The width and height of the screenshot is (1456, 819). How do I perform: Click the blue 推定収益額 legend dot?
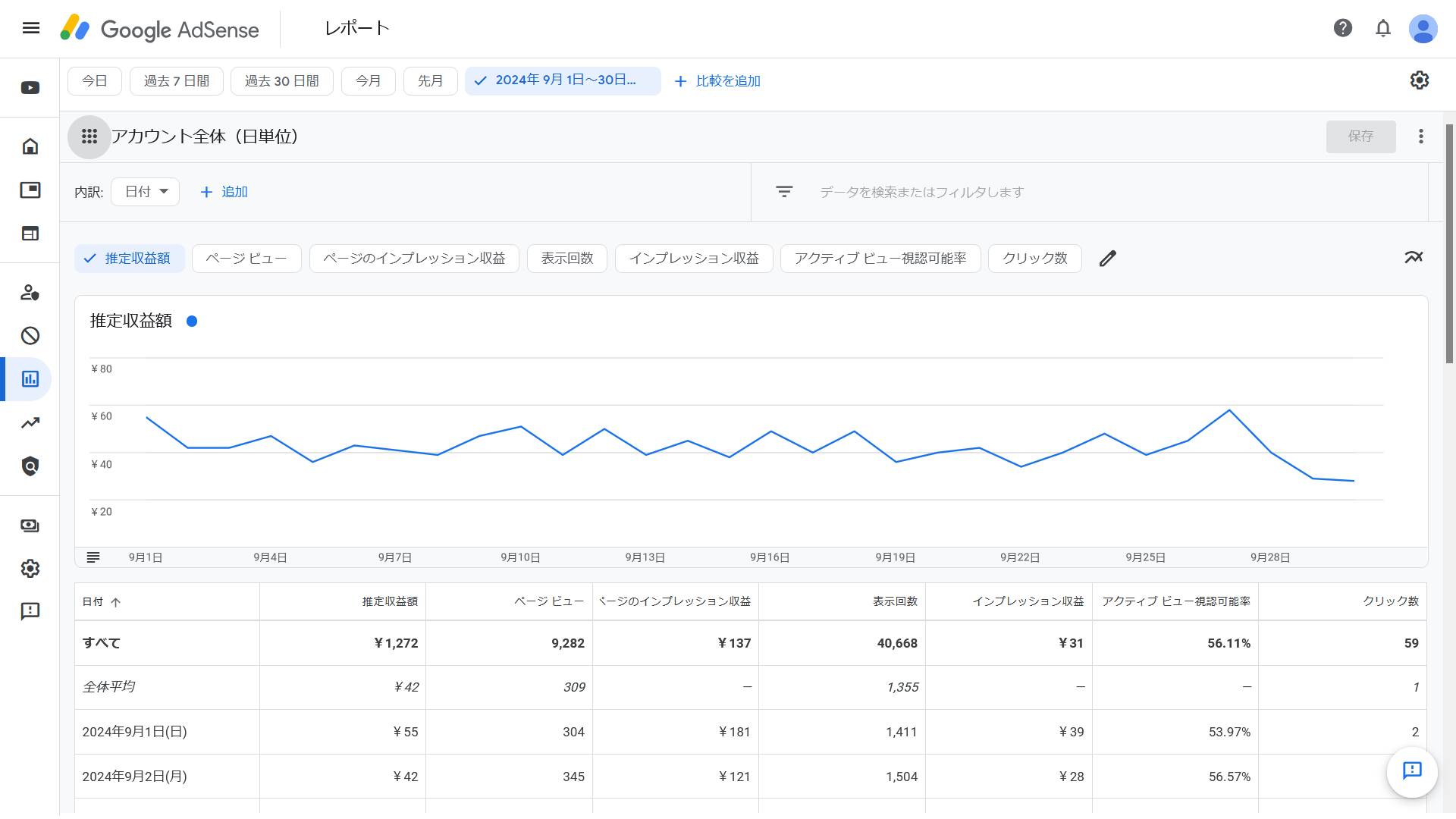coord(192,322)
